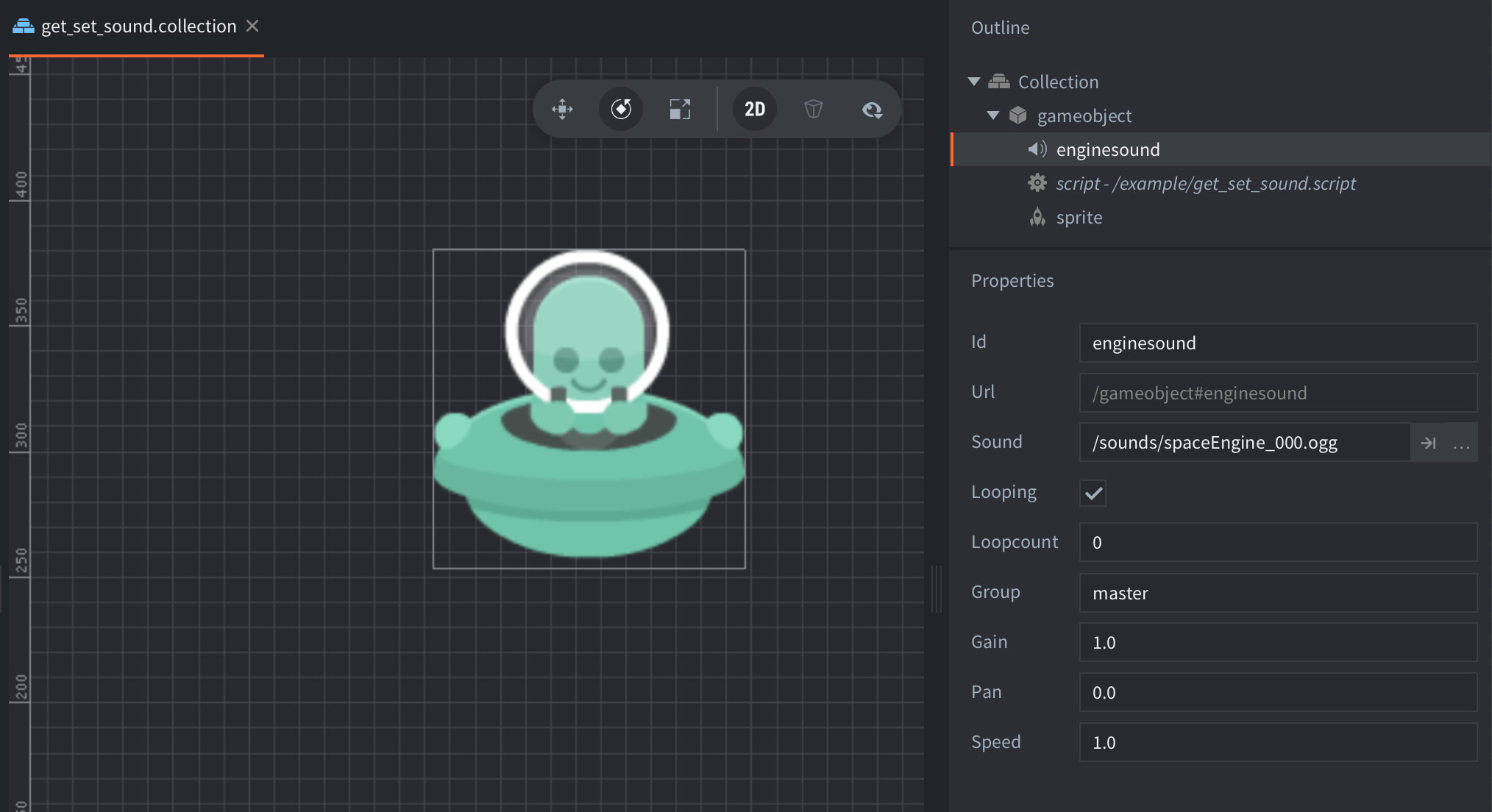
Task: Click the visibility filters eye icon
Action: click(x=872, y=110)
